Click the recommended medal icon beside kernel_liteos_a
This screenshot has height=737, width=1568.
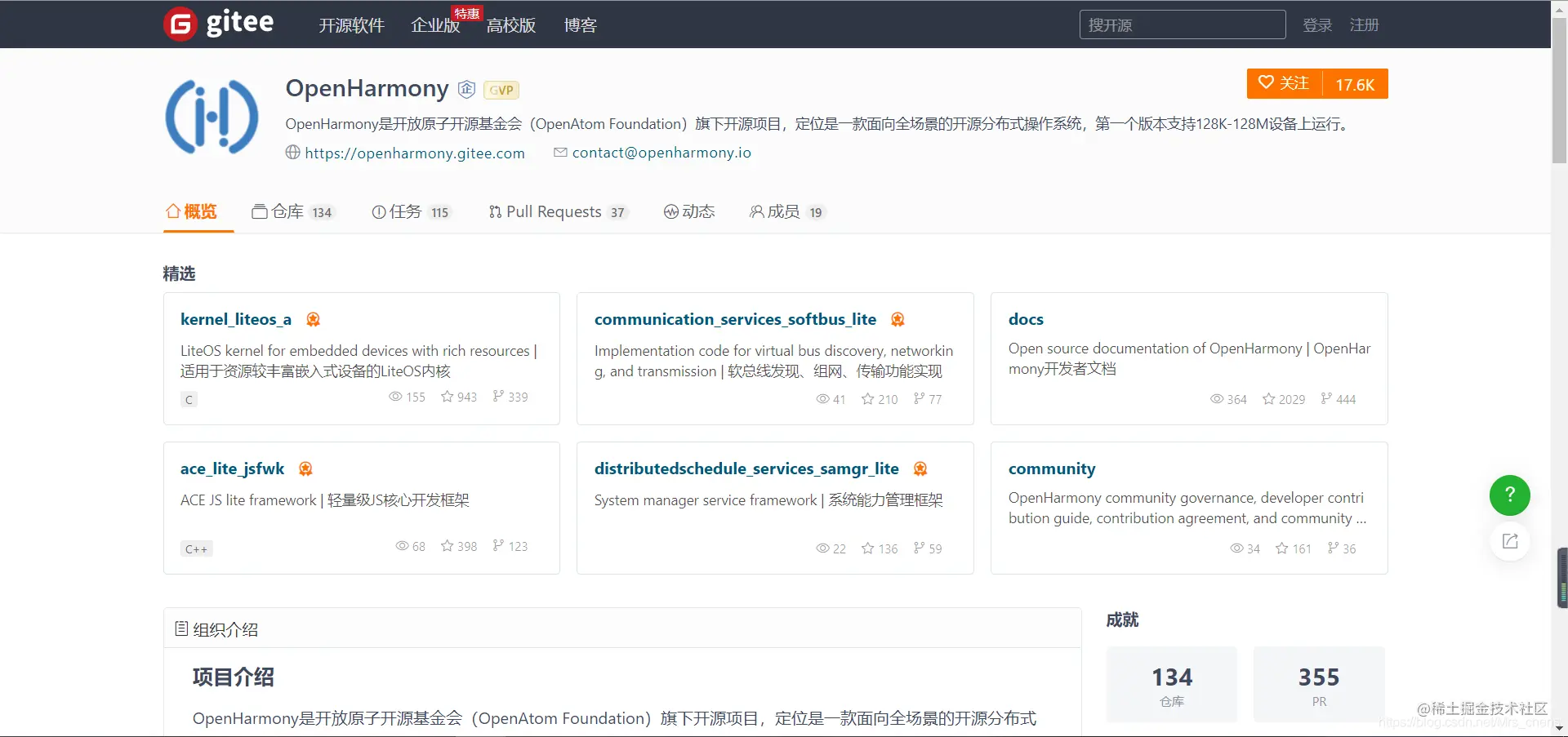313,319
